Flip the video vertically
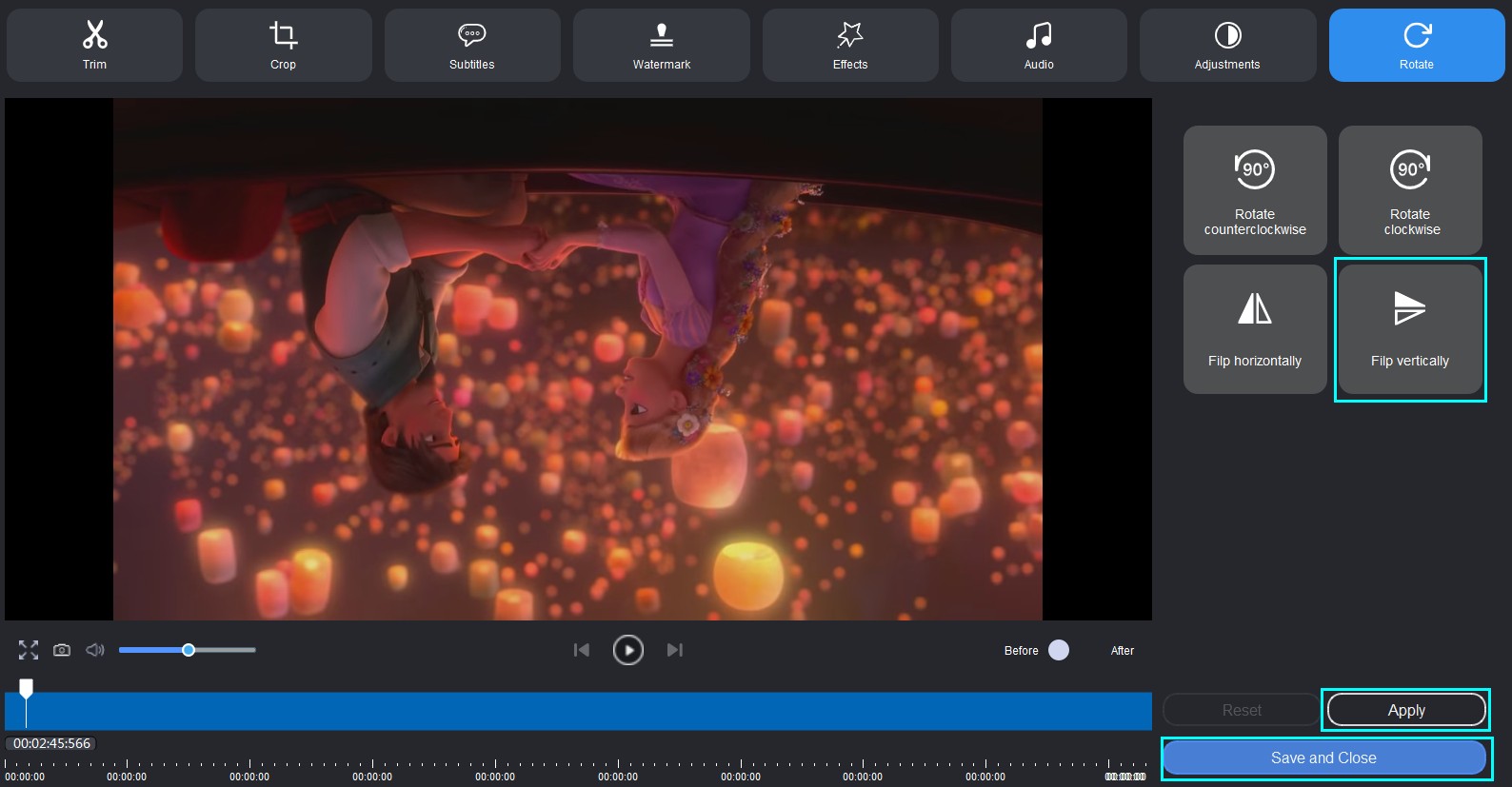This screenshot has height=787, width=1512. (1410, 329)
